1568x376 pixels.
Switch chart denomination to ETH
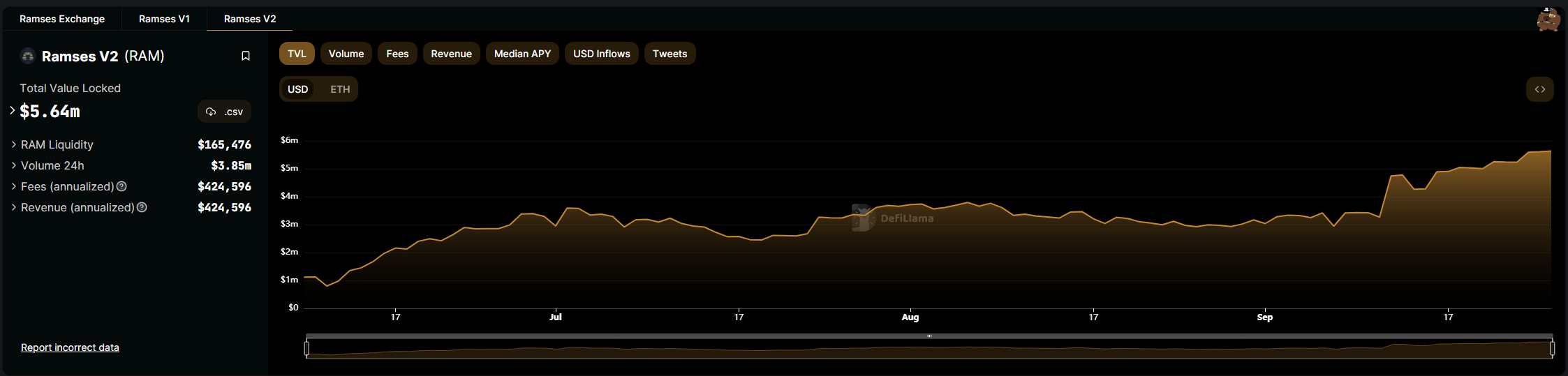coord(340,89)
